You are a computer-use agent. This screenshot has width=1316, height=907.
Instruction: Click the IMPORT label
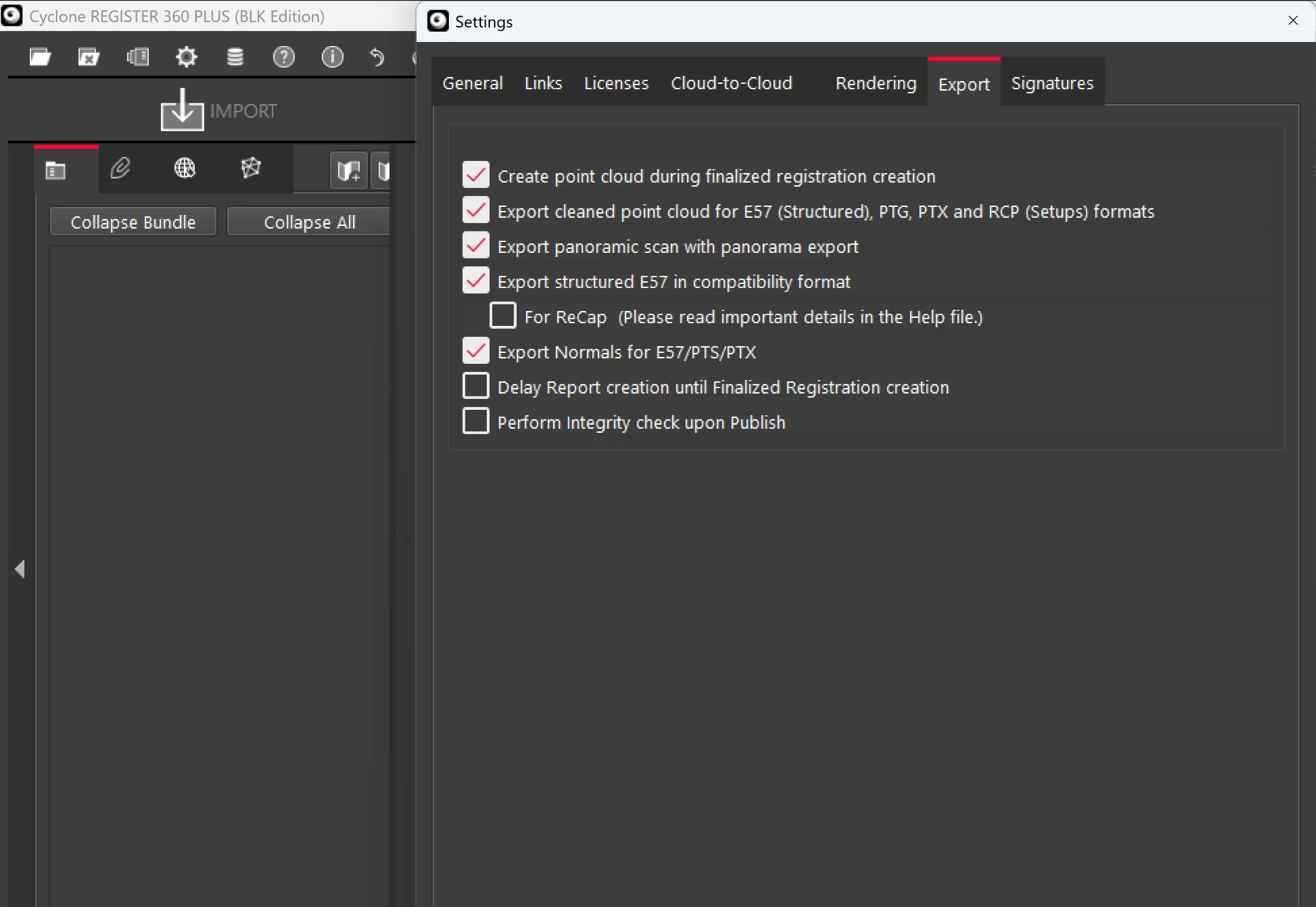[243, 111]
